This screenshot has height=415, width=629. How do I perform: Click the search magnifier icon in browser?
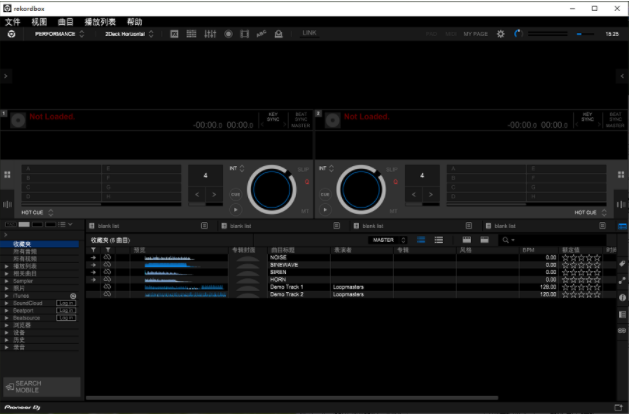click(x=507, y=240)
